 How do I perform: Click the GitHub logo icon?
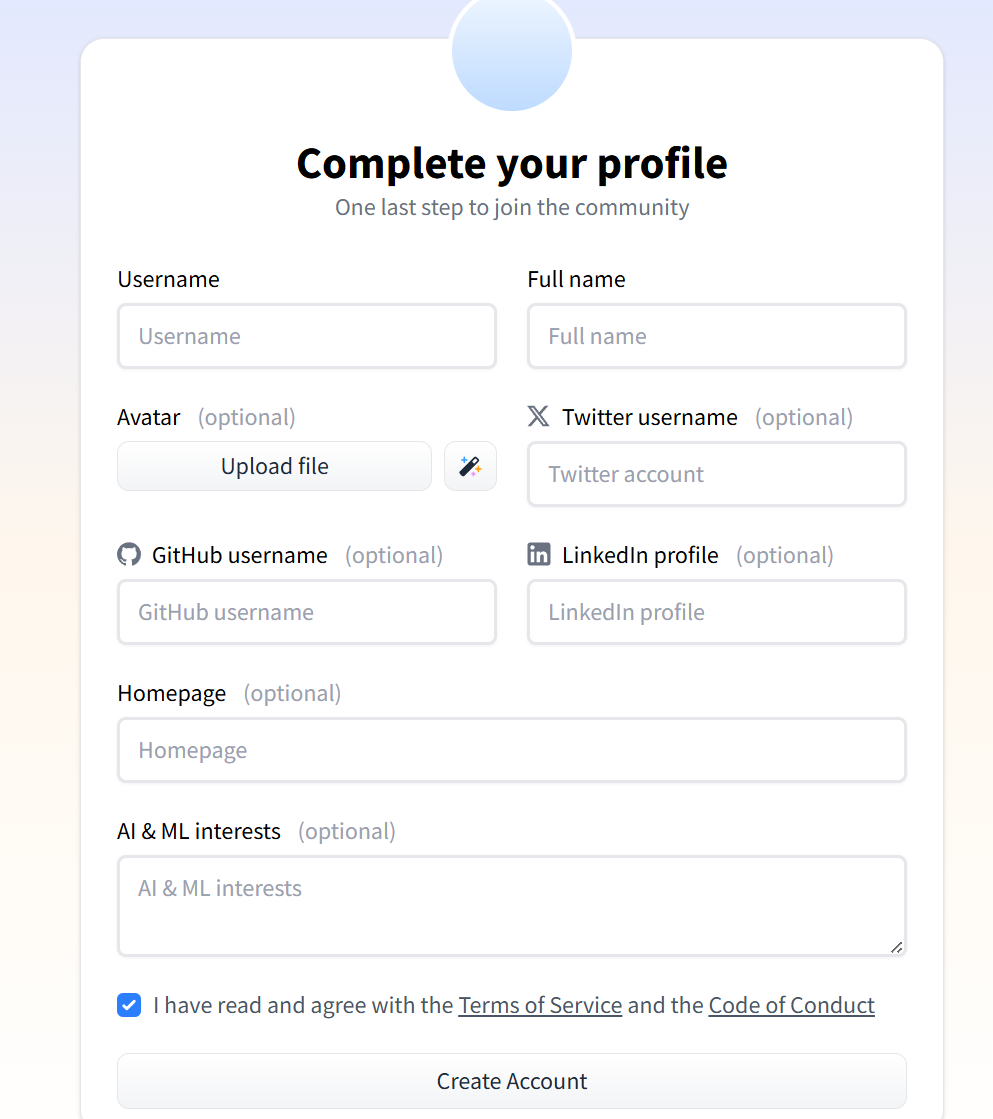tap(129, 554)
